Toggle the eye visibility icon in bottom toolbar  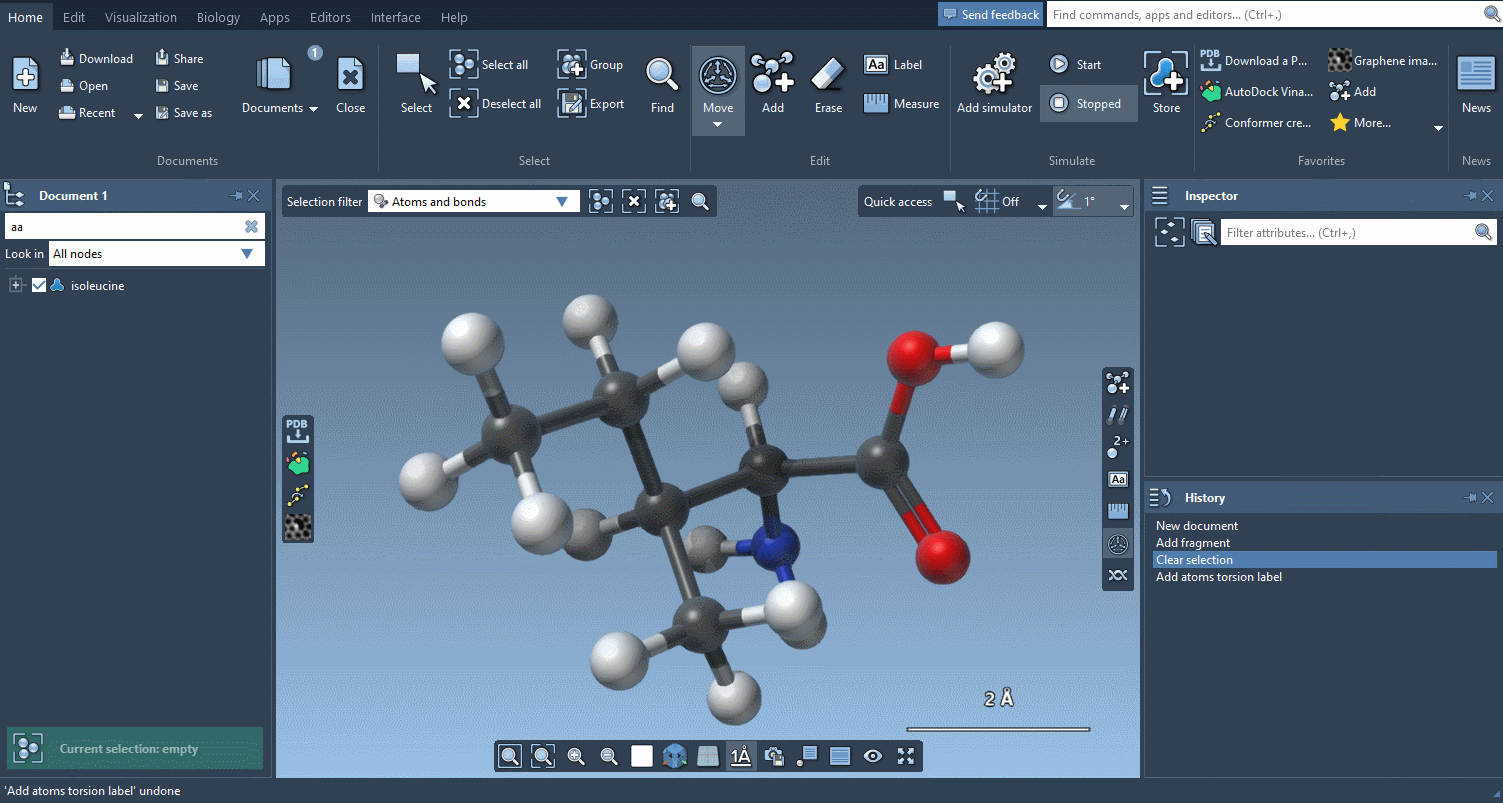[873, 756]
